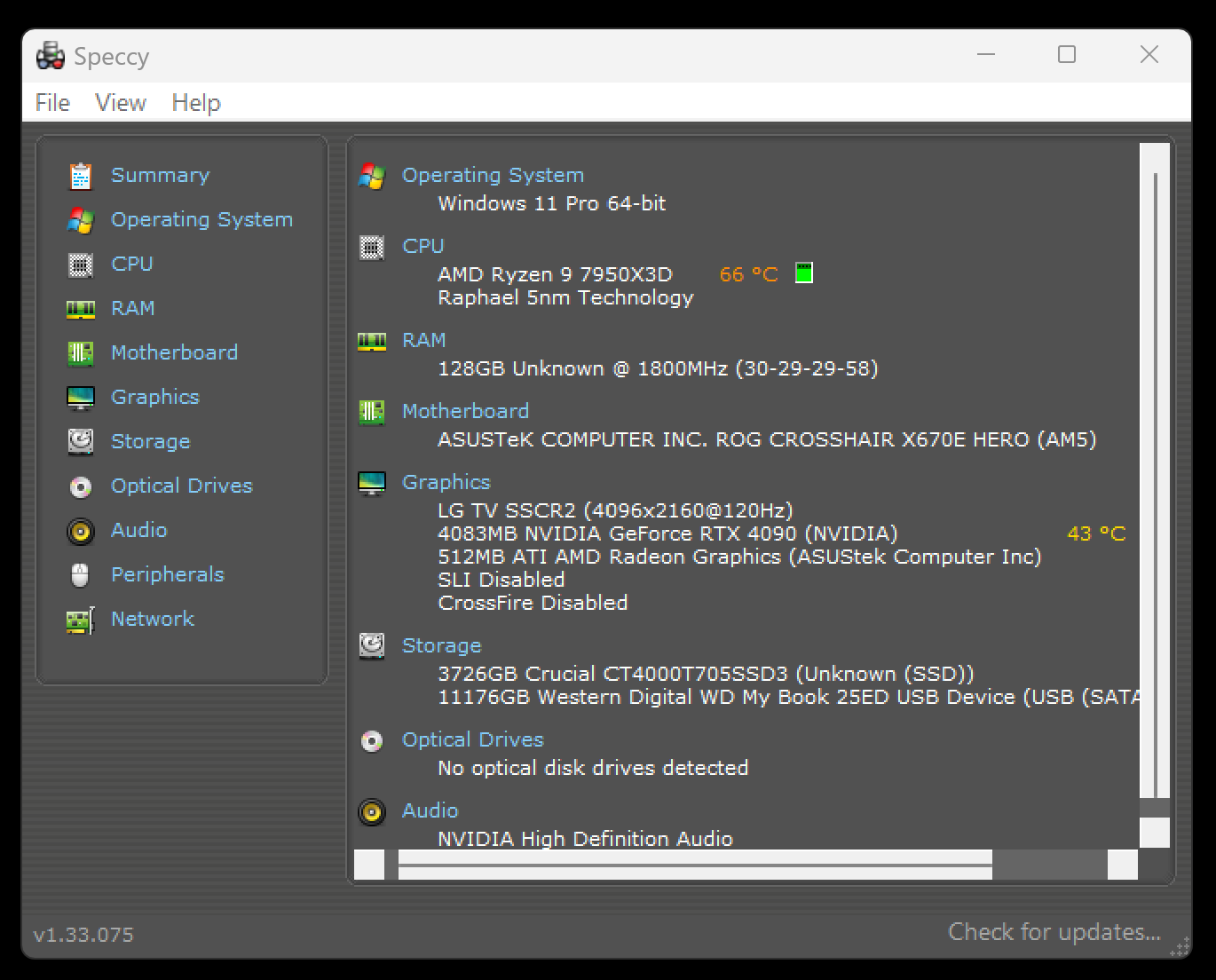
Task: Open the Help menu
Action: coord(196,103)
